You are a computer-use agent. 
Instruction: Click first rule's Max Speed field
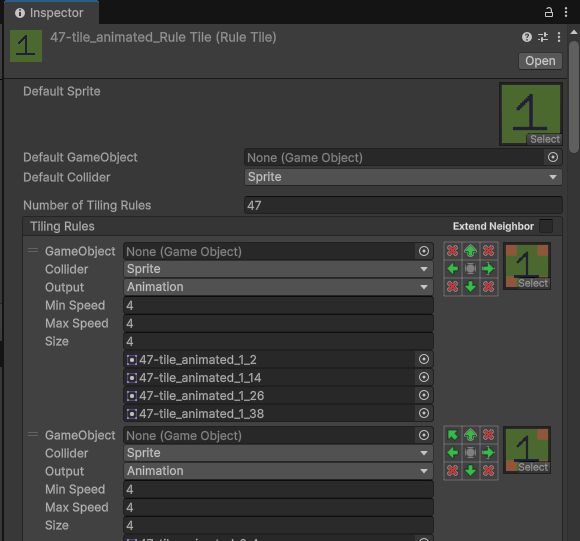pos(278,324)
